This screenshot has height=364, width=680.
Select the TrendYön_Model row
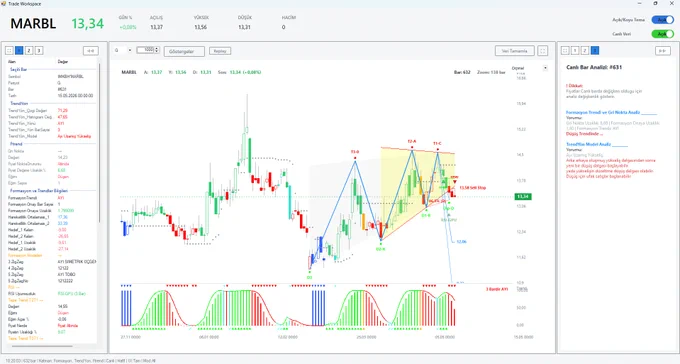point(51,136)
